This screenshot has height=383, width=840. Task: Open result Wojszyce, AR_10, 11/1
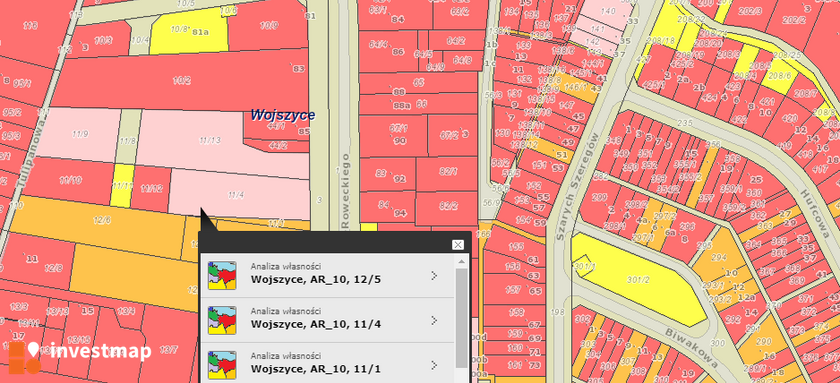(327, 364)
